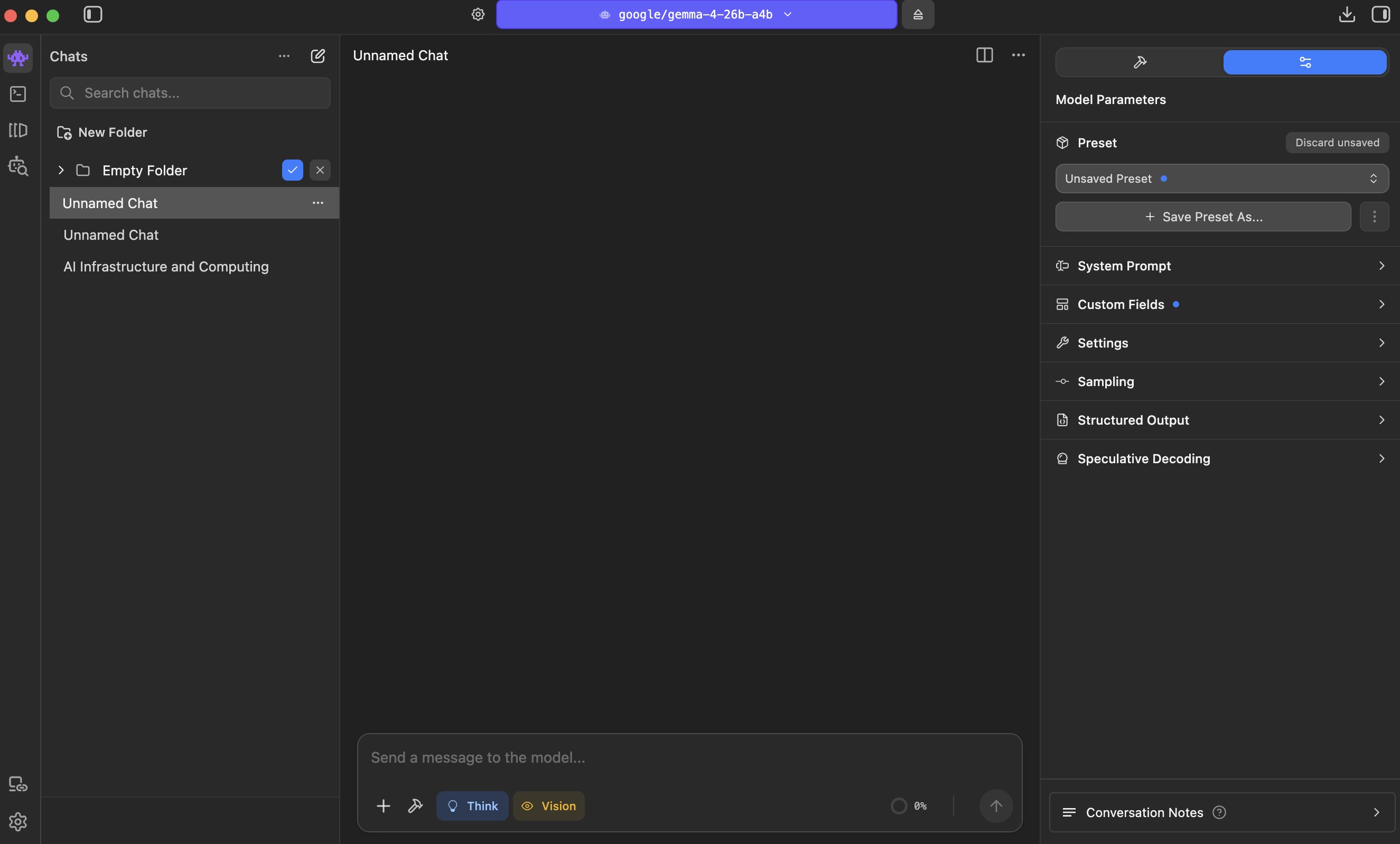The height and width of the screenshot is (844, 1400).
Task: Open the Developer console sidebar icon
Action: (17, 95)
